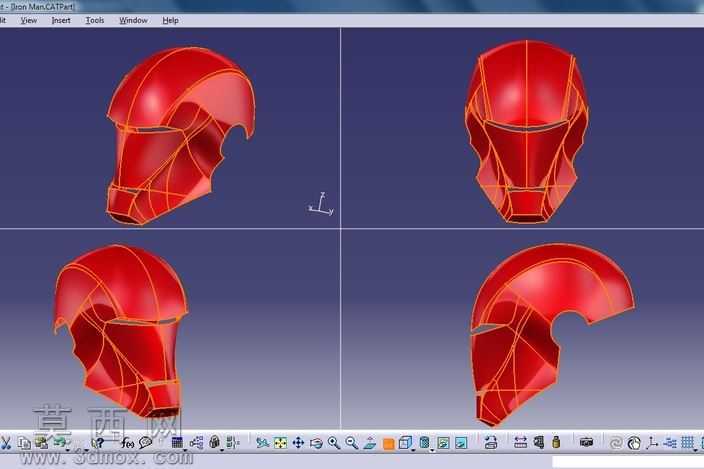704x469 pixels.
Task: Open the Insert menu
Action: (x=61, y=20)
